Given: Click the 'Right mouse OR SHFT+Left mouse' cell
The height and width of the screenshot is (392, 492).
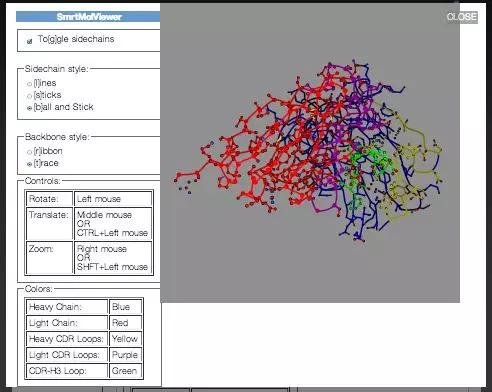Looking at the screenshot, I should coord(113,257).
